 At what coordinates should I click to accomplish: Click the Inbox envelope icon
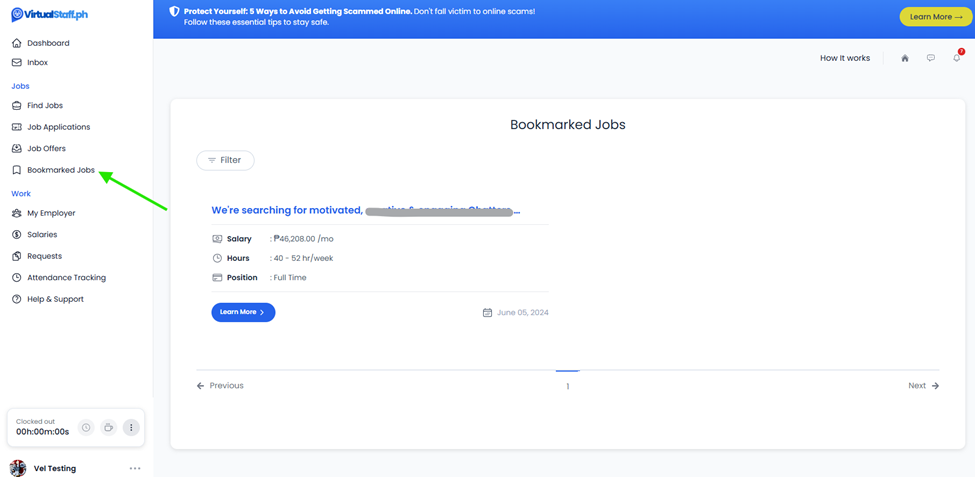click(x=17, y=62)
